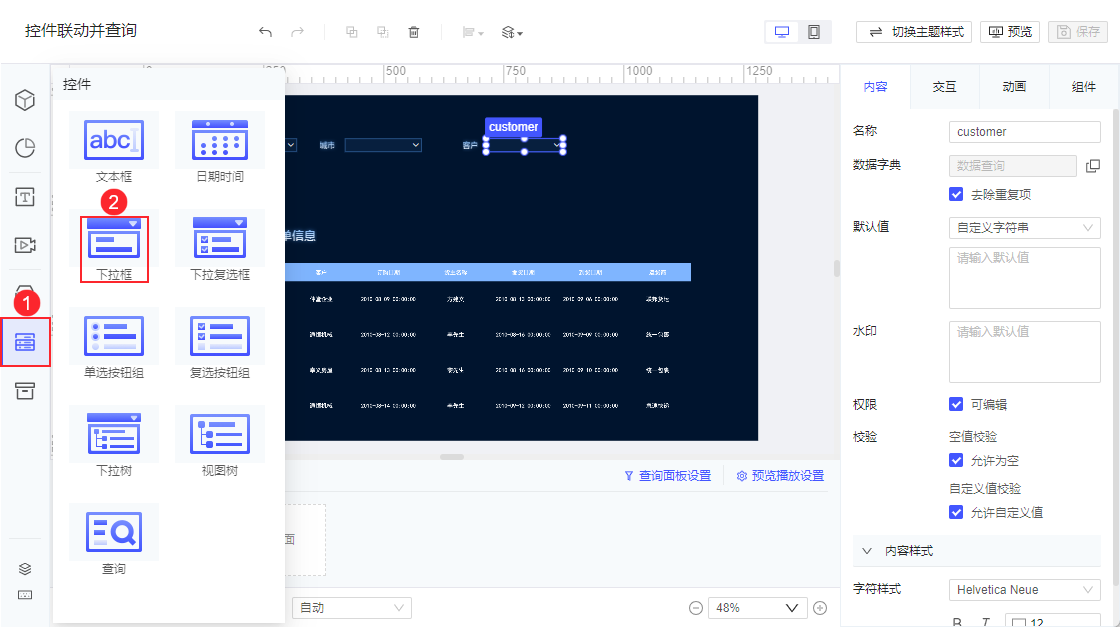Click the send-to-back layer icon
Screen dimensions: 1120x627
383,32
